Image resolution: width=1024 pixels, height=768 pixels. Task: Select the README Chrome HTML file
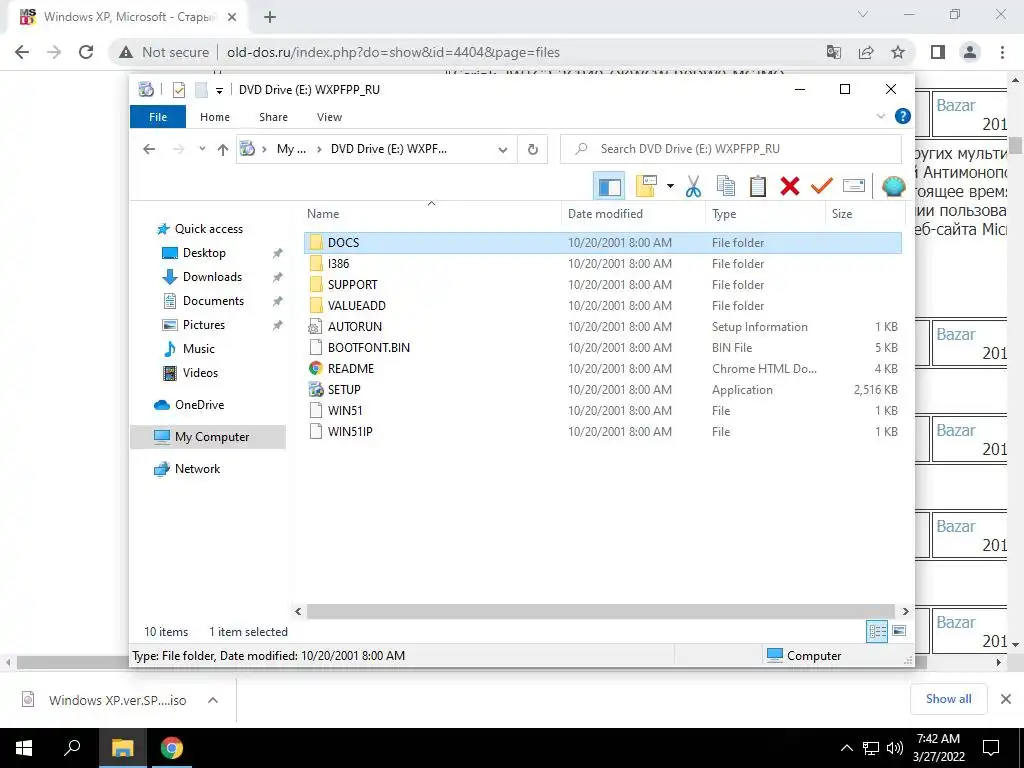(x=603, y=368)
